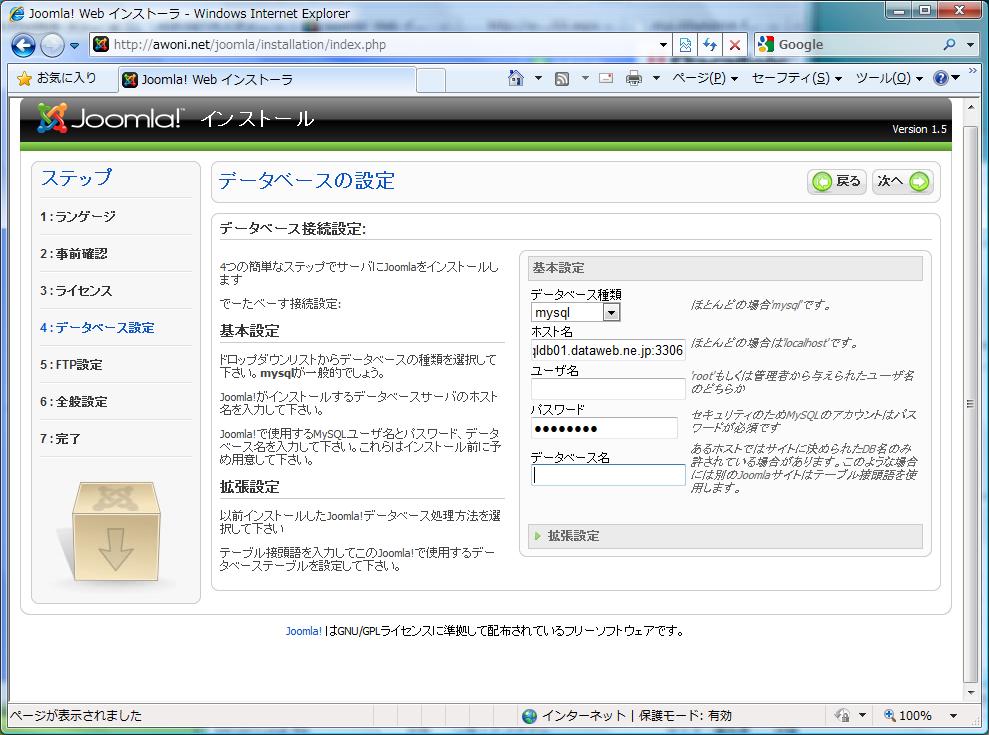
Task: Open the Joomla! link in footer
Action: 303,631
